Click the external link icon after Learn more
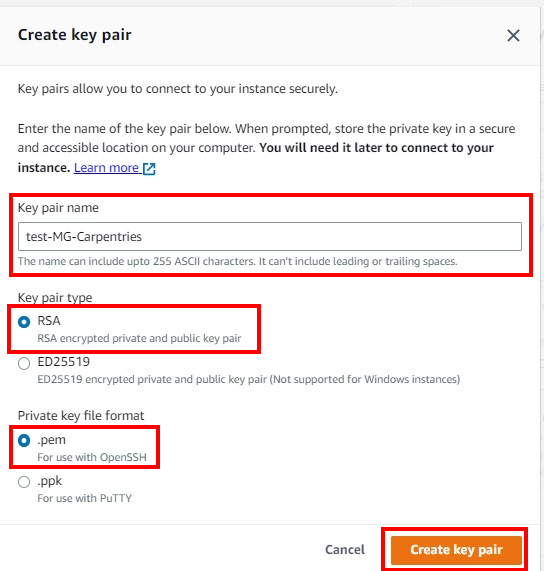Screen dimensions: 544x571 point(149,169)
